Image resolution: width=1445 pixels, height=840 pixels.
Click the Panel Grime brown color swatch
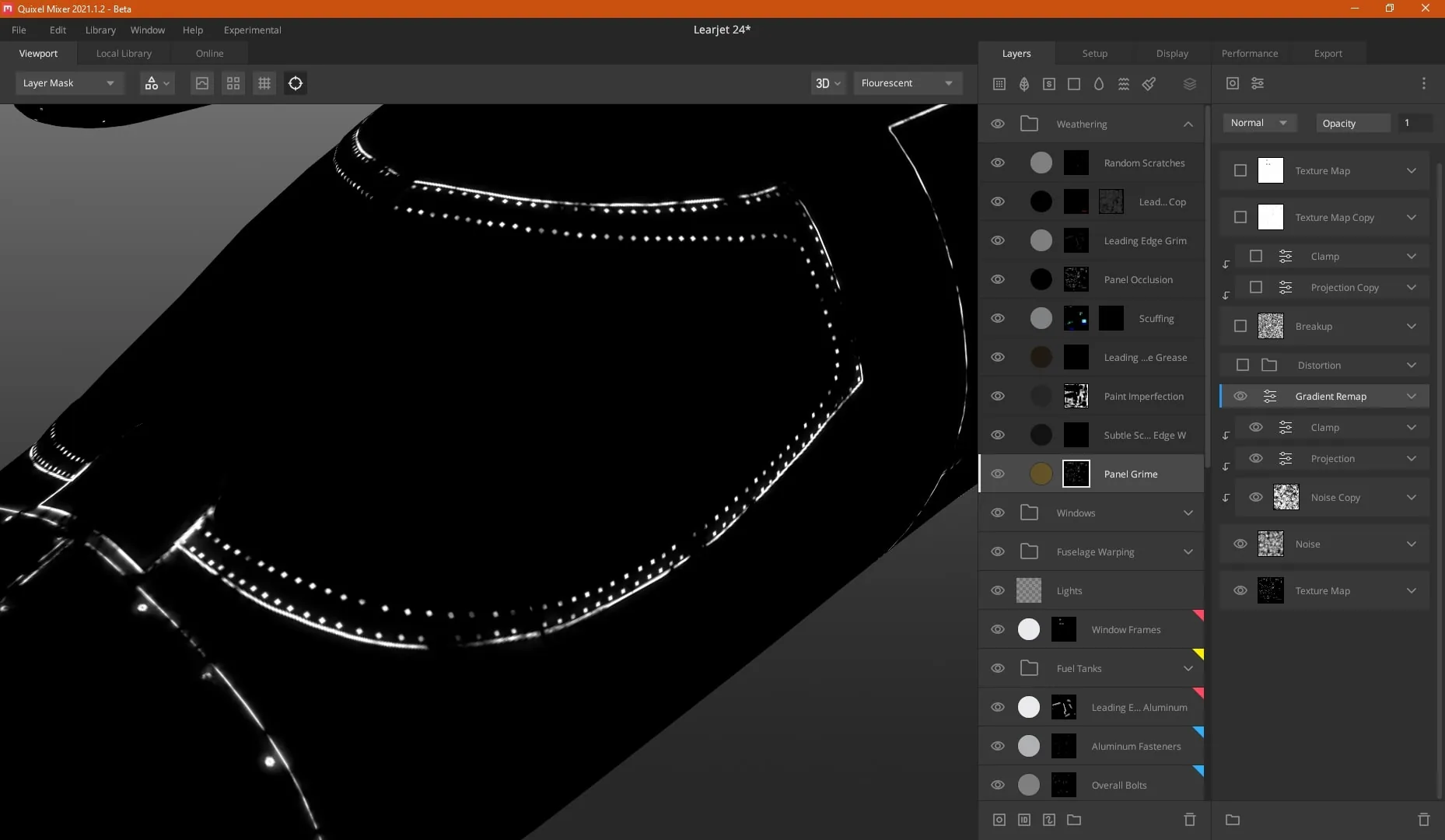pos(1041,474)
